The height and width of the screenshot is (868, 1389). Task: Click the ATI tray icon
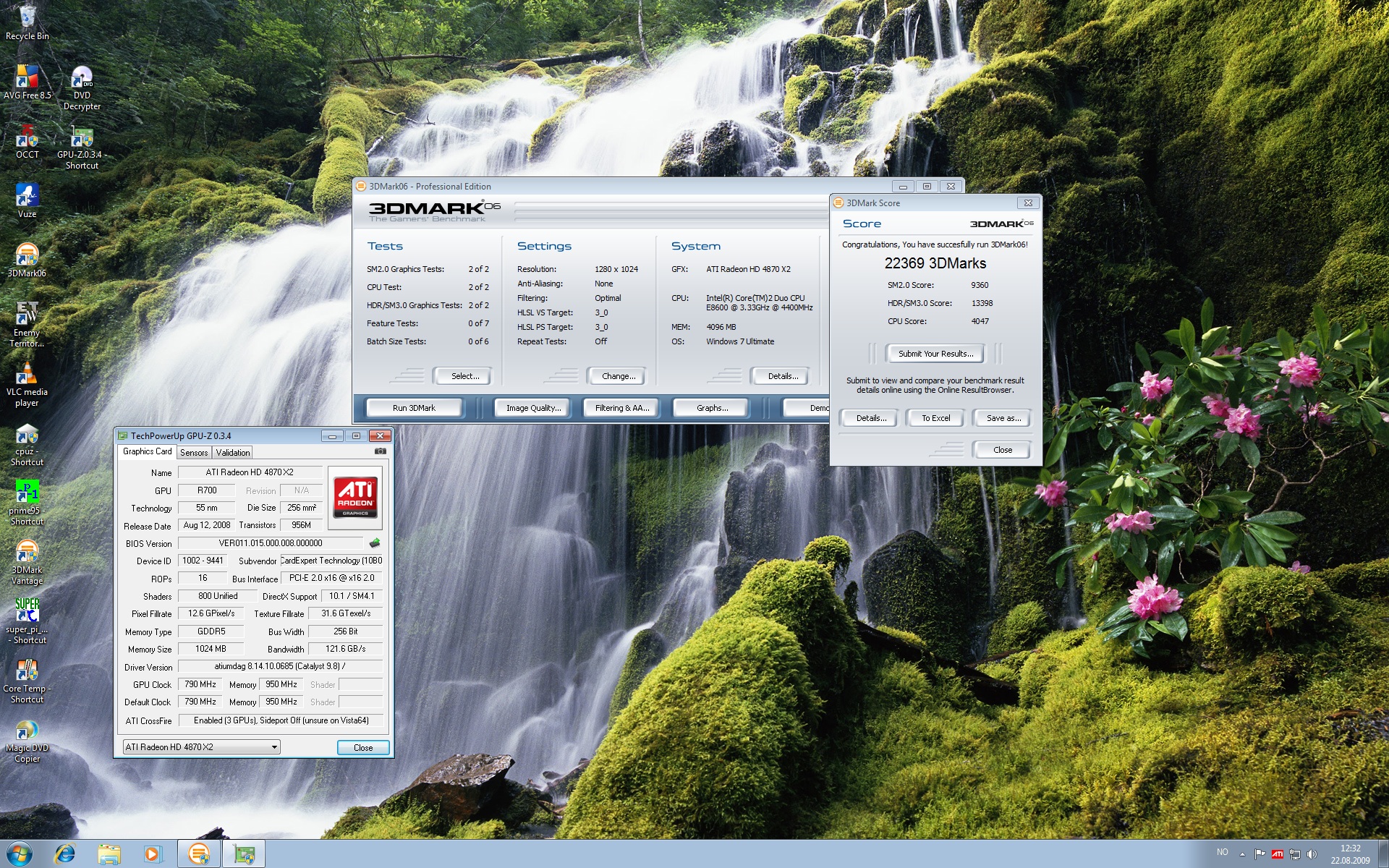[x=1278, y=854]
